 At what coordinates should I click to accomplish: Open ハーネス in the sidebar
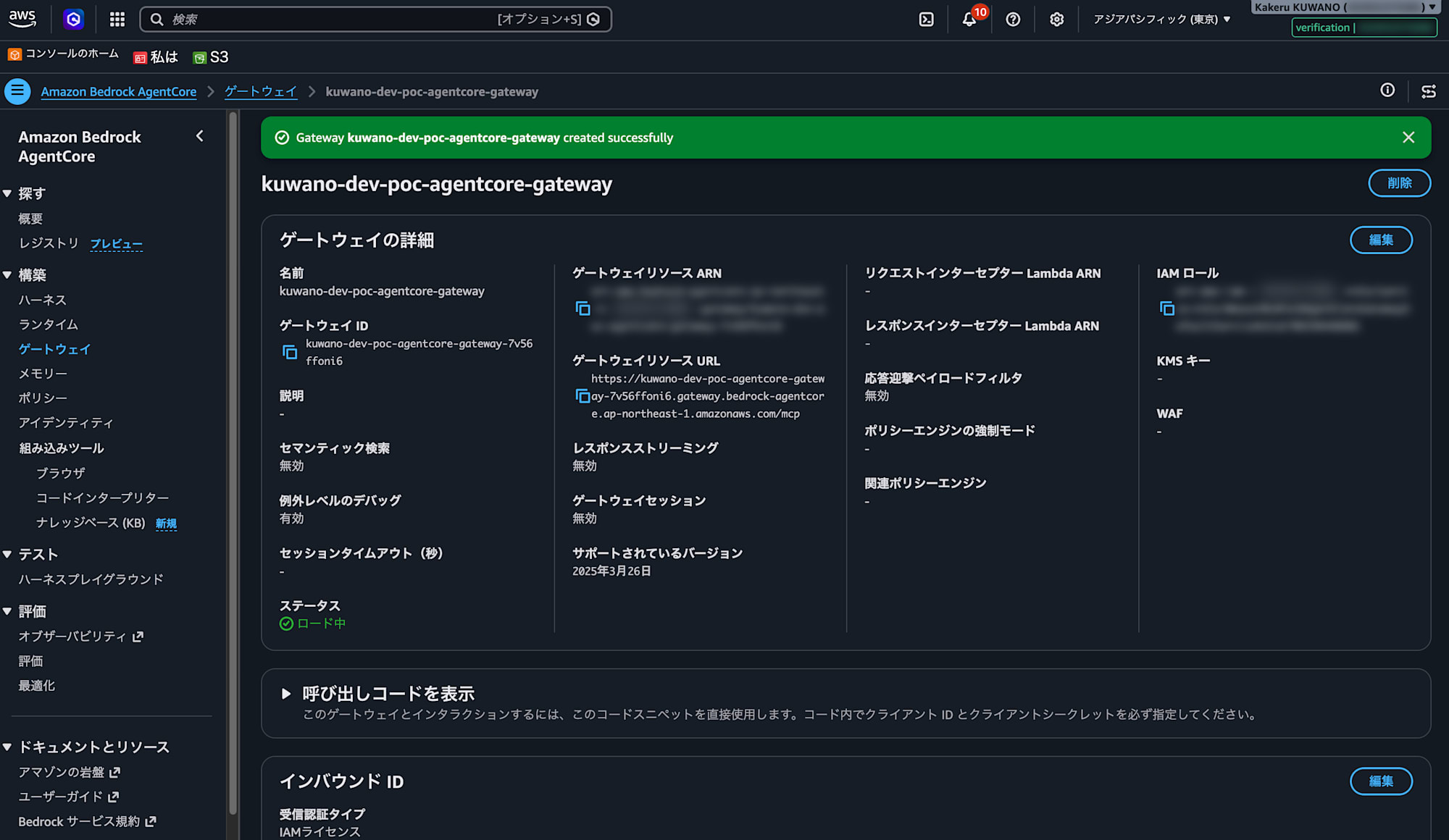point(43,300)
